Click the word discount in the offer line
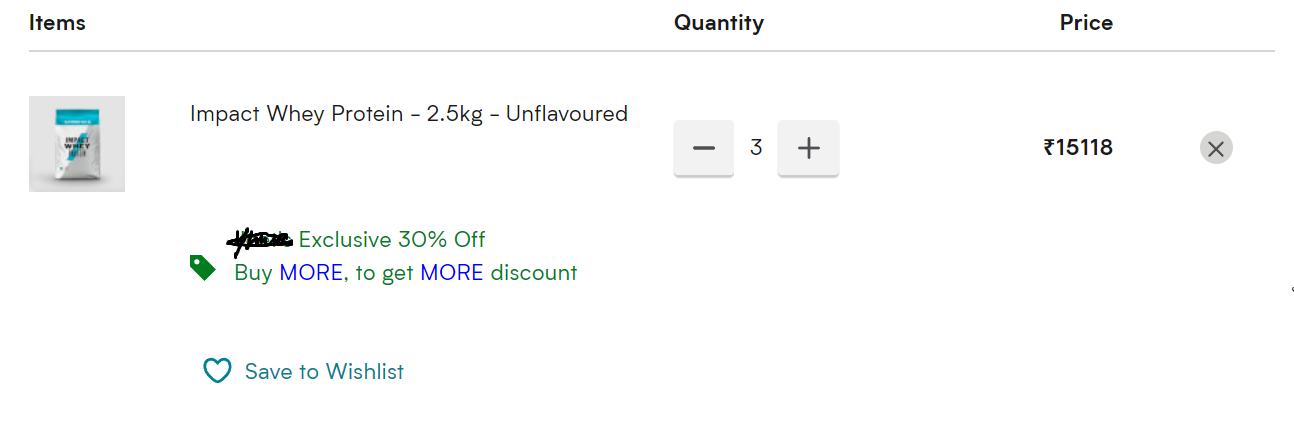The width and height of the screenshot is (1294, 432). click(x=534, y=273)
